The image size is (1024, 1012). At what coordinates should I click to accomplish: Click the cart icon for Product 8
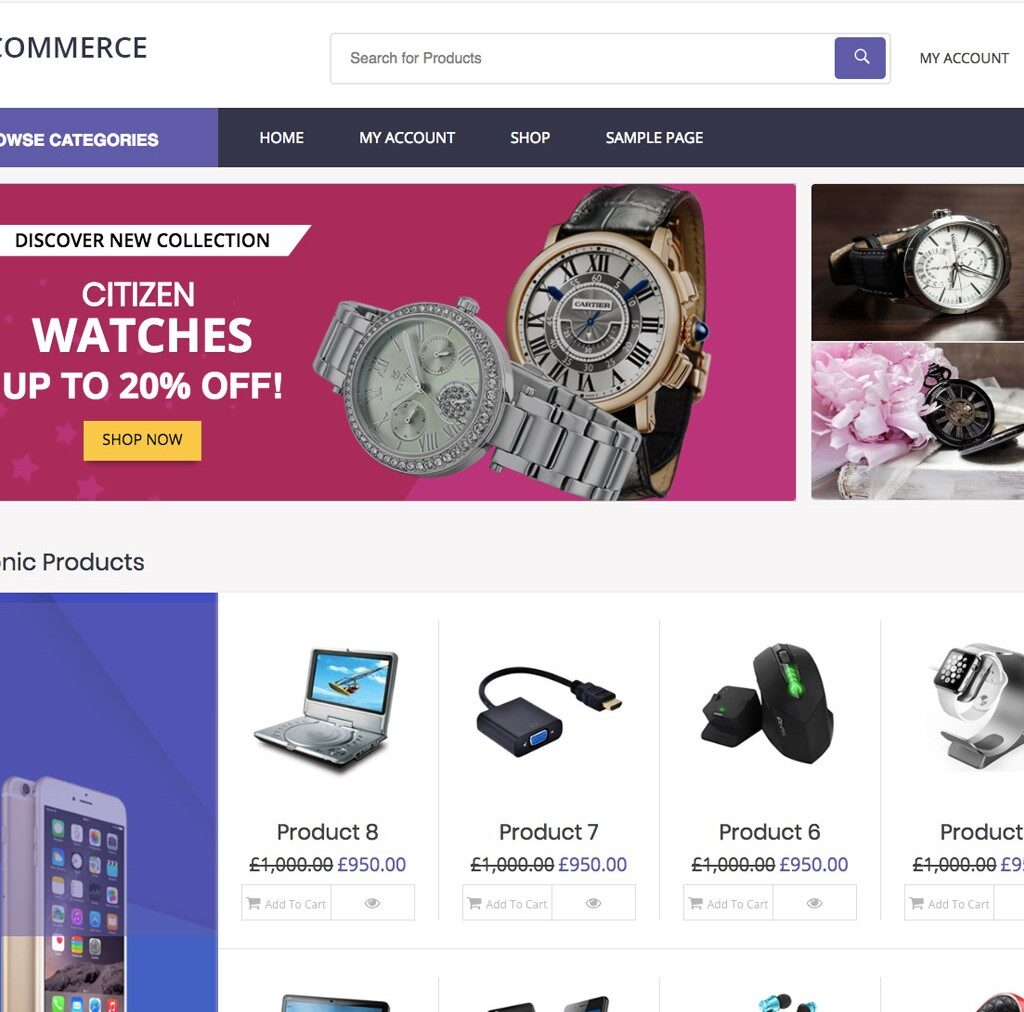tap(253, 903)
